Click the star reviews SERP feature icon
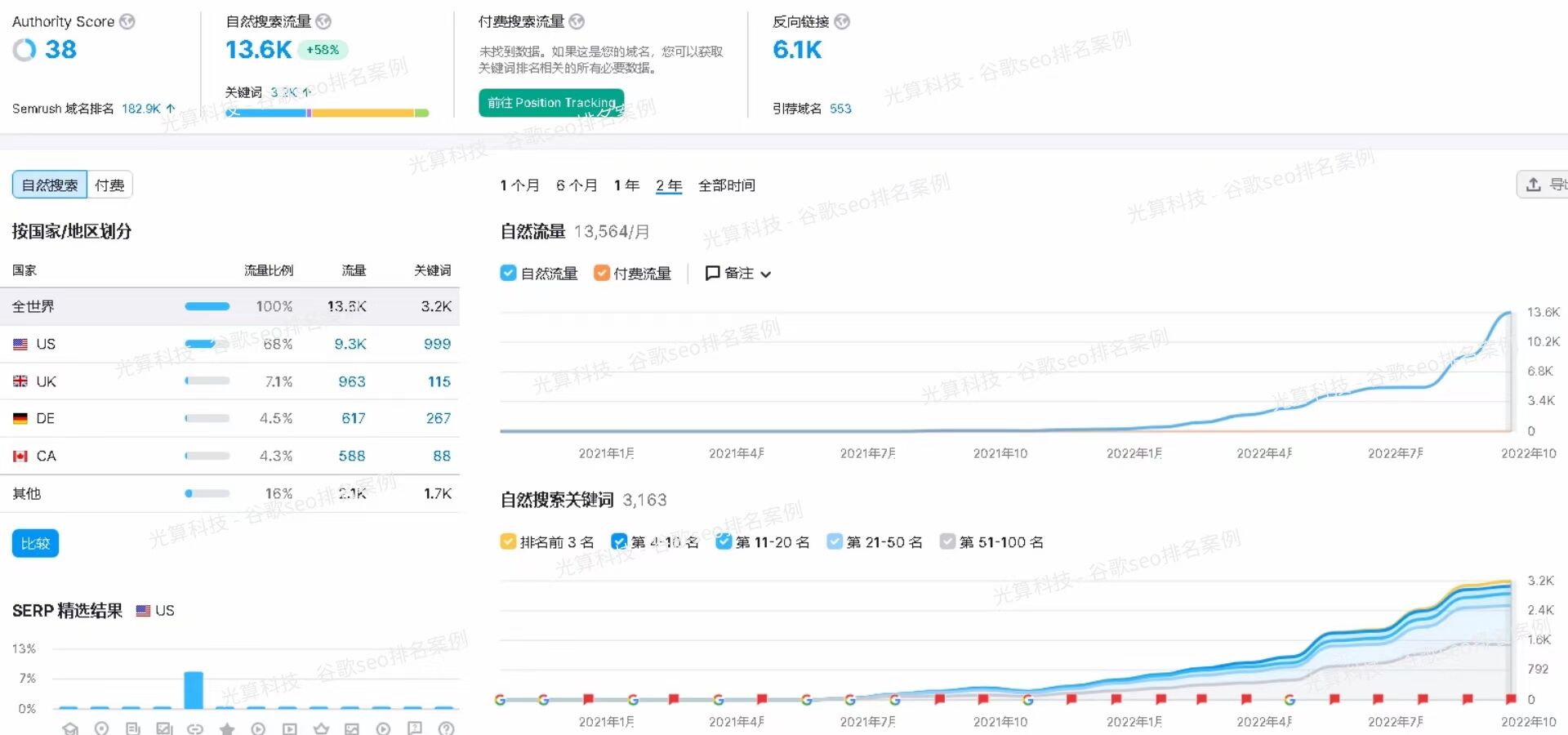Screen dimensions: 1568x735 coord(227,729)
